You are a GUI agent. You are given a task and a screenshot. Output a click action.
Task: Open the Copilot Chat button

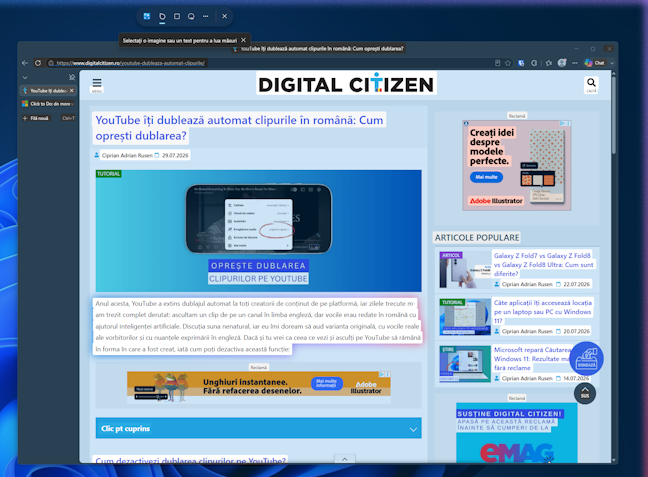pyautogui.click(x=595, y=63)
